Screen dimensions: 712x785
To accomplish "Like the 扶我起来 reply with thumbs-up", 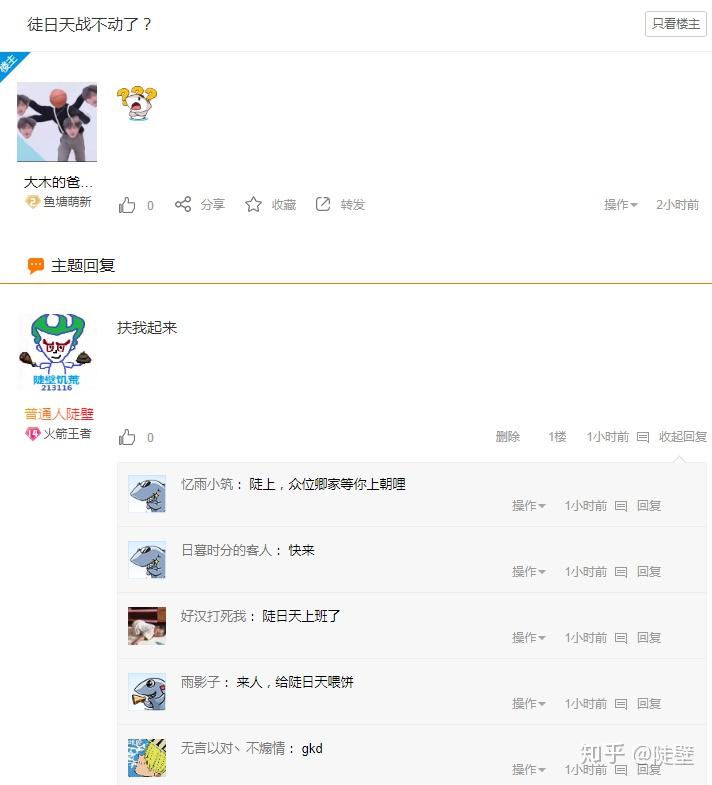I will point(127,437).
